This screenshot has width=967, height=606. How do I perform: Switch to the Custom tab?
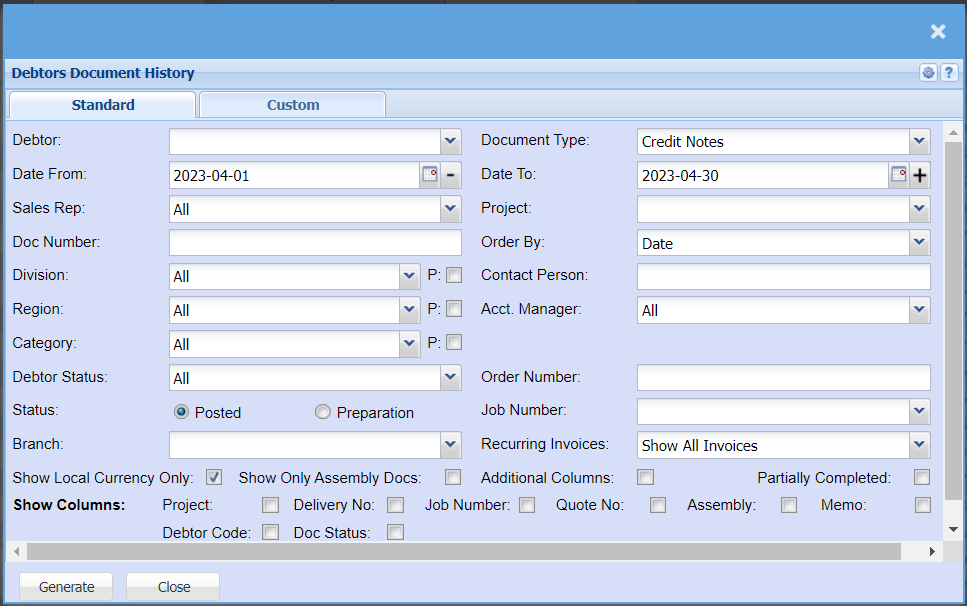(293, 105)
